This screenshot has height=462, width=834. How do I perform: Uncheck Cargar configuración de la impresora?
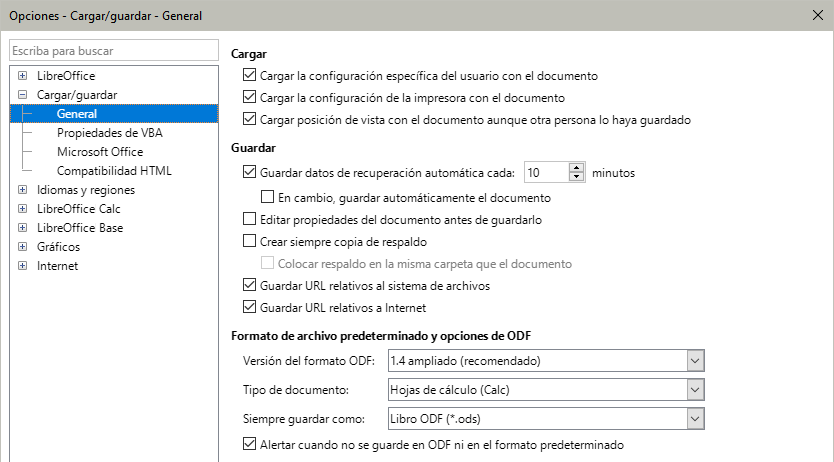click(x=249, y=97)
